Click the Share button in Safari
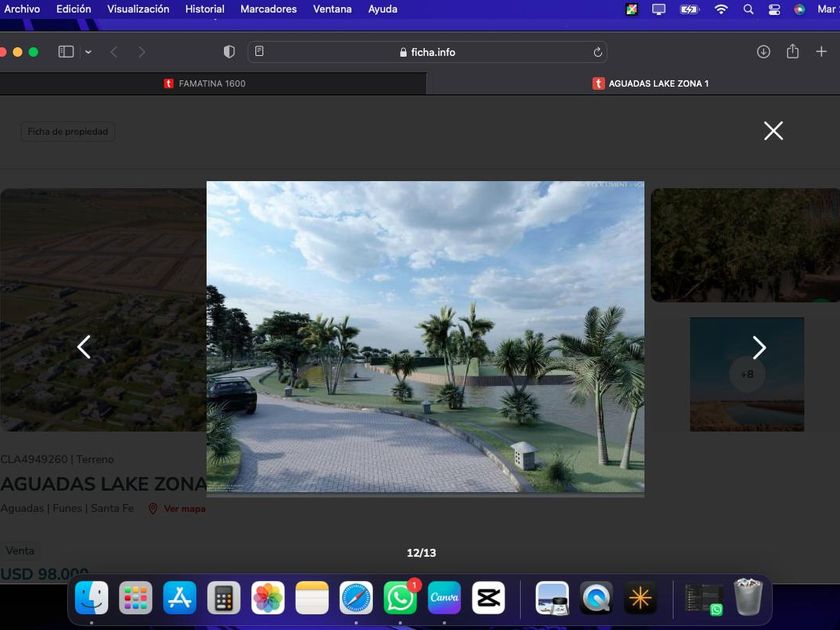840x630 pixels. pyautogui.click(x=792, y=52)
